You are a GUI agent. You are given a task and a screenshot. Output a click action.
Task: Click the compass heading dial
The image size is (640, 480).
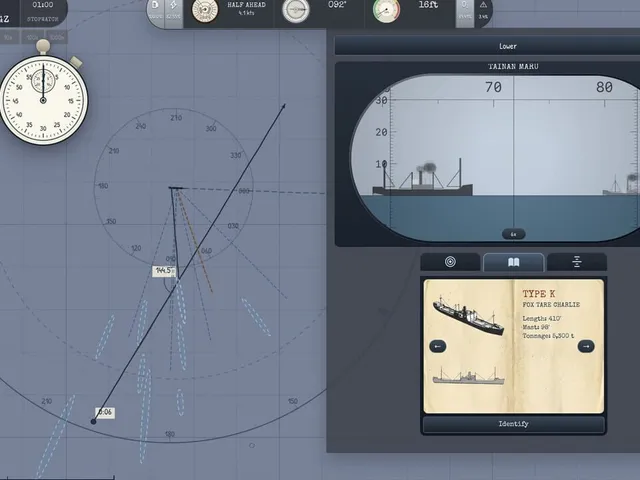coord(296,11)
